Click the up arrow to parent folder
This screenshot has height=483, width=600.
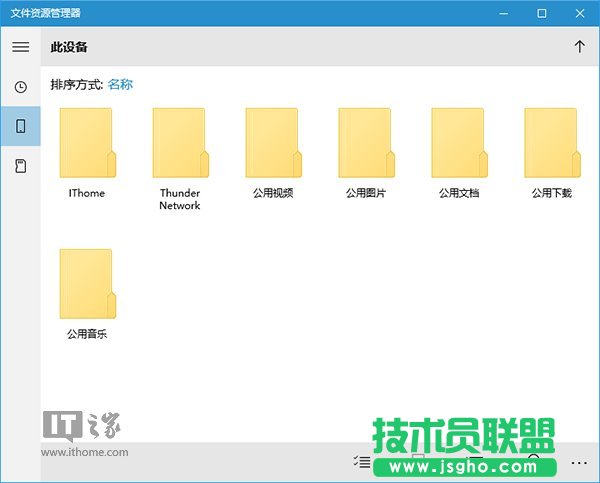tap(579, 47)
